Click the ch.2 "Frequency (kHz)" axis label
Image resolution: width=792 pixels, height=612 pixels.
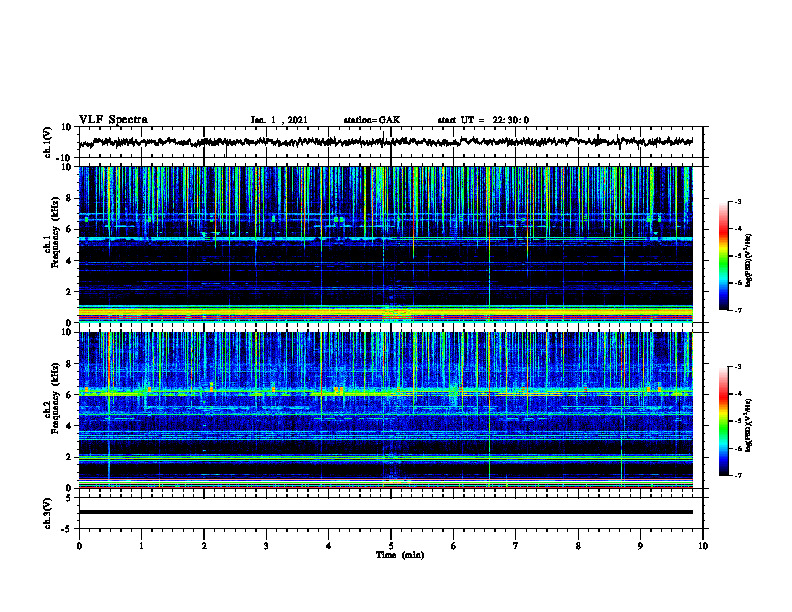click(56, 398)
